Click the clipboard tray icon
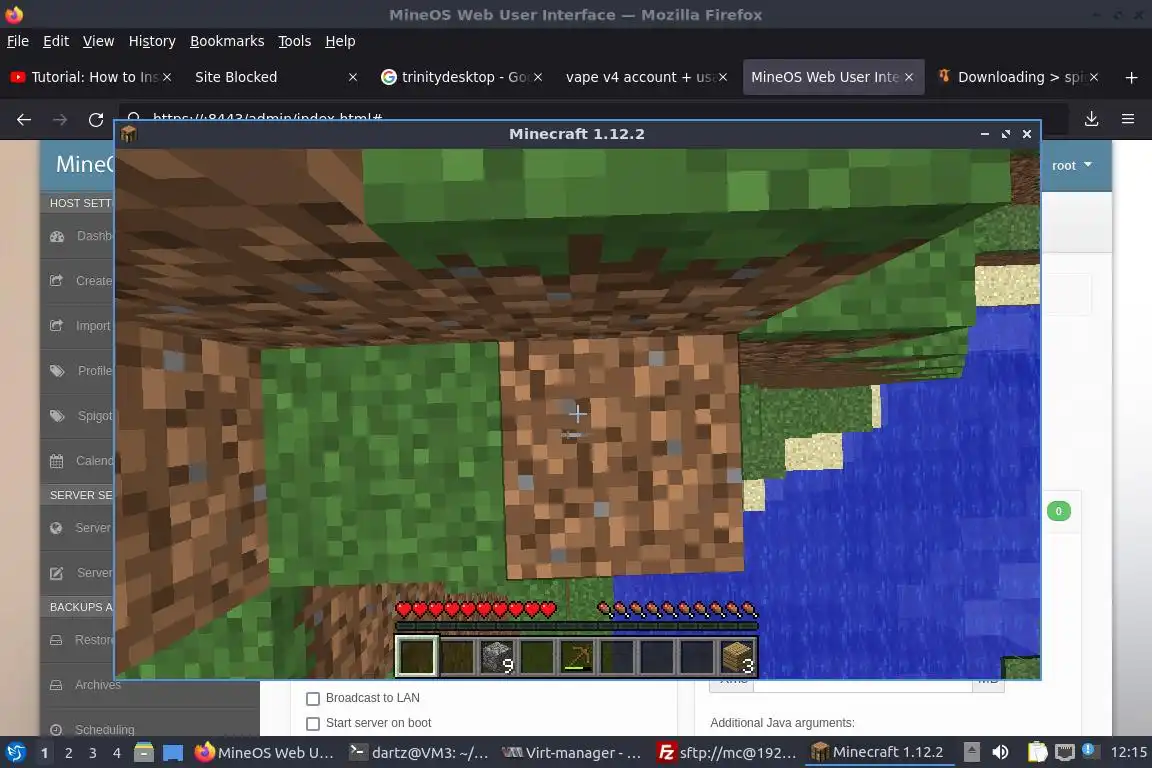This screenshot has height=768, width=1152. 1037,753
